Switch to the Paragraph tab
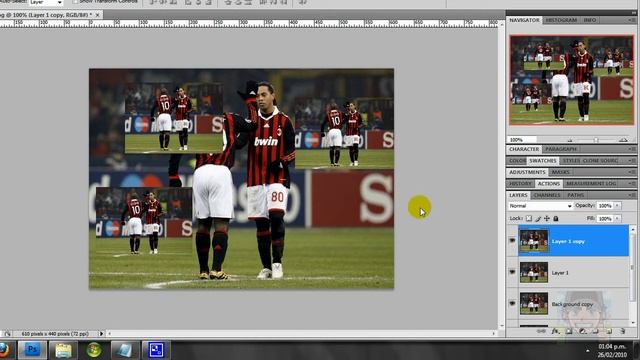Image resolution: width=640 pixels, height=360 pixels. [x=561, y=149]
